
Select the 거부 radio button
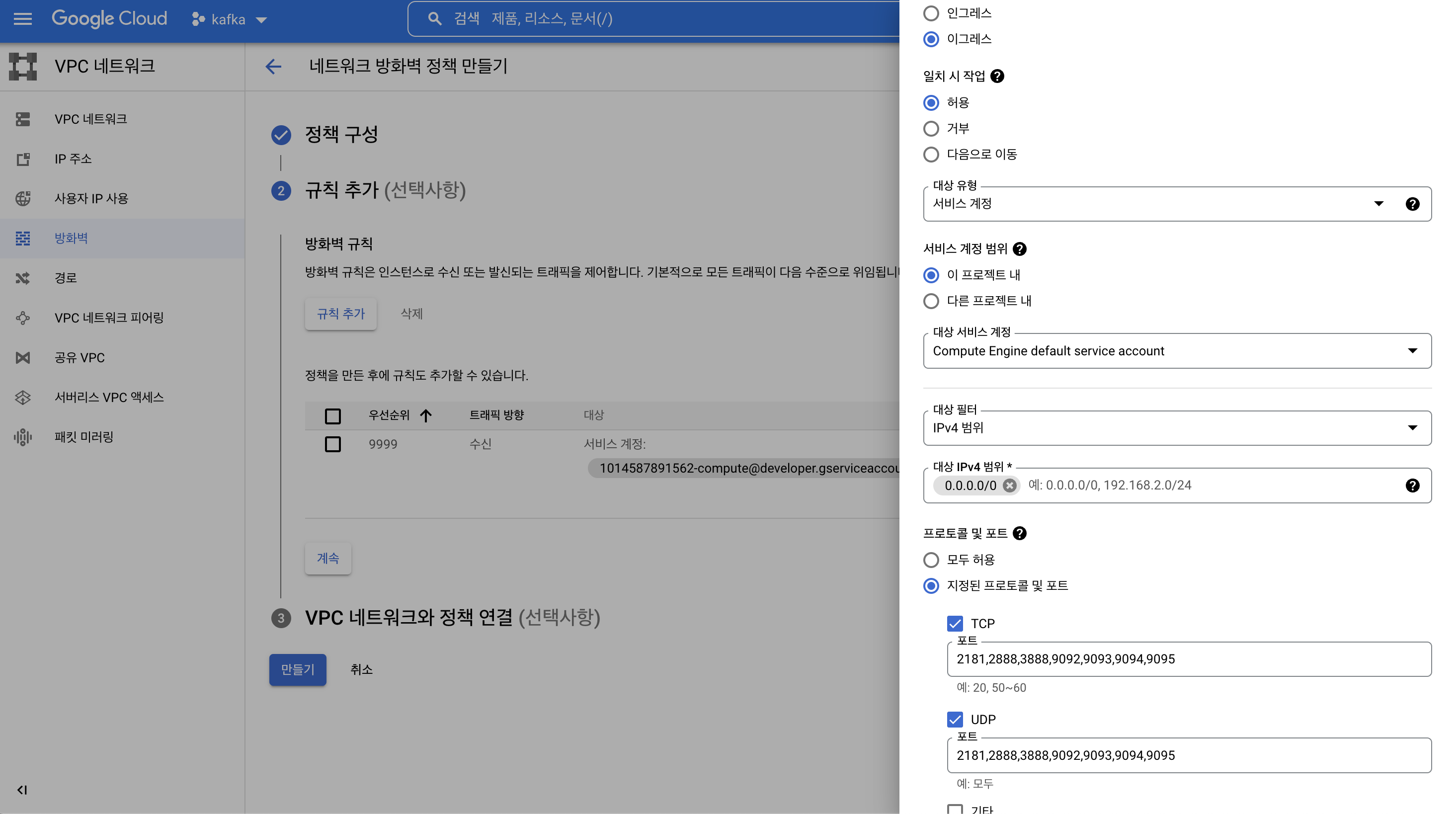point(931,129)
